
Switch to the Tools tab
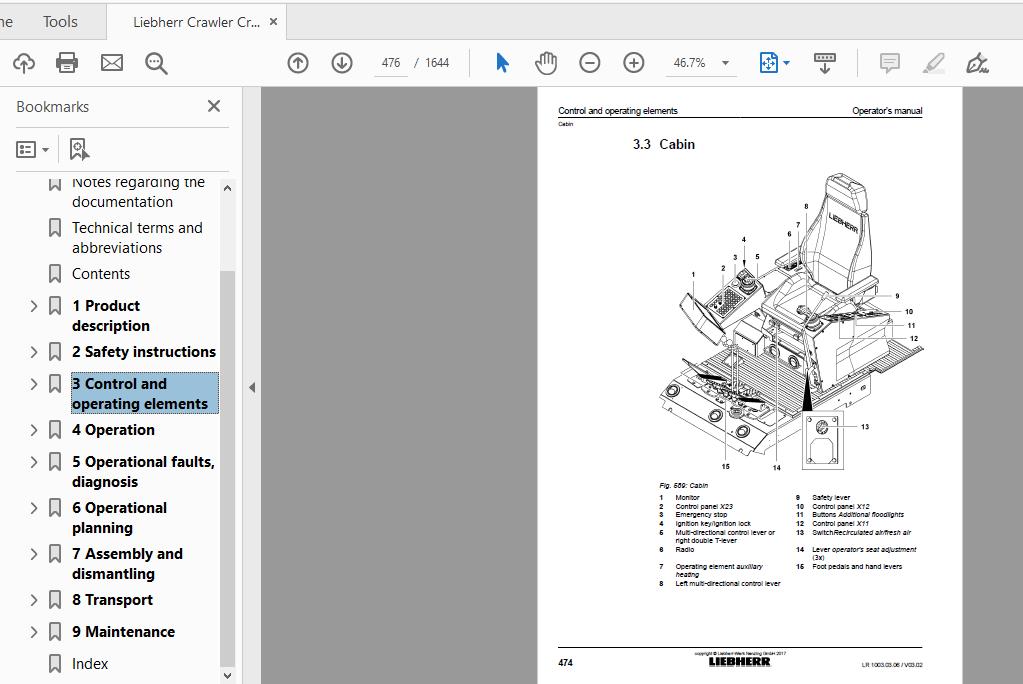point(60,22)
